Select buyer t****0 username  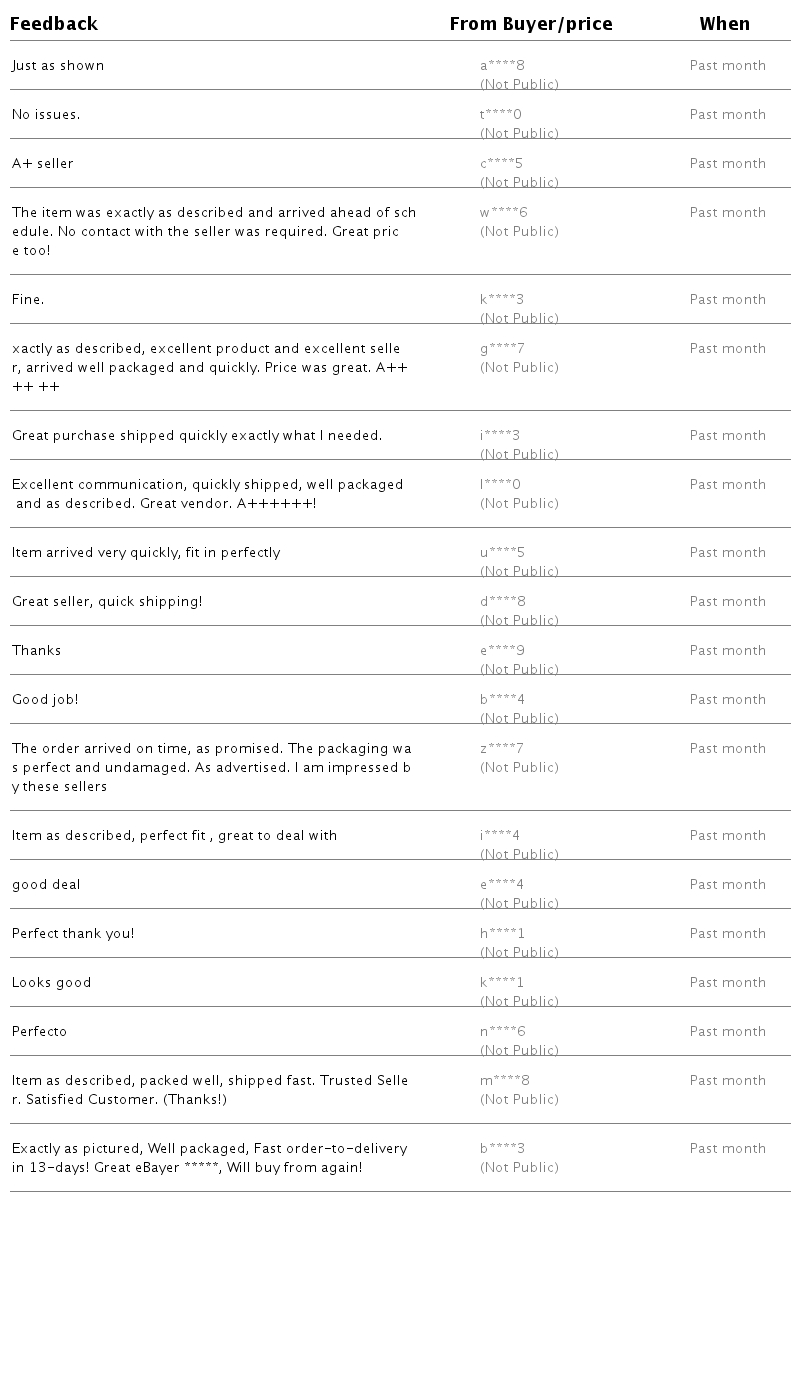[x=501, y=115]
